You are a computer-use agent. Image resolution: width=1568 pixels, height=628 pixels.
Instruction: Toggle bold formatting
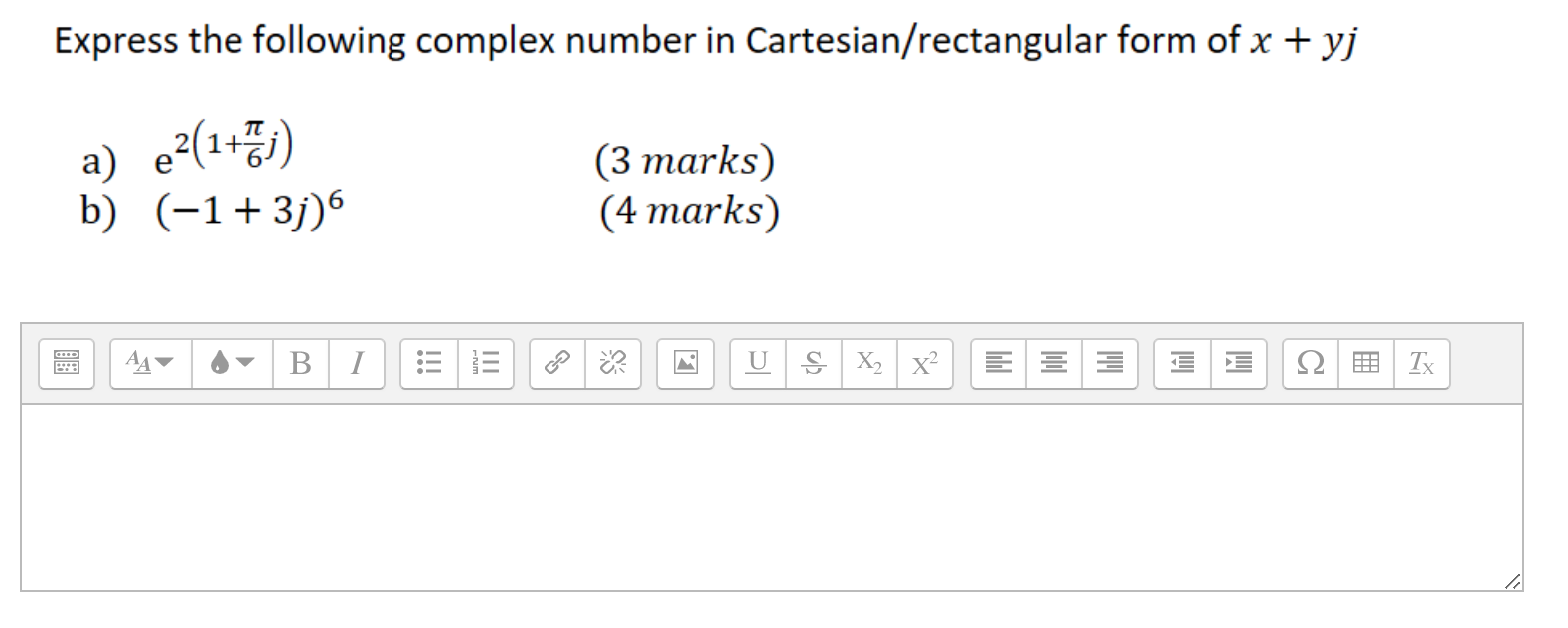(301, 364)
